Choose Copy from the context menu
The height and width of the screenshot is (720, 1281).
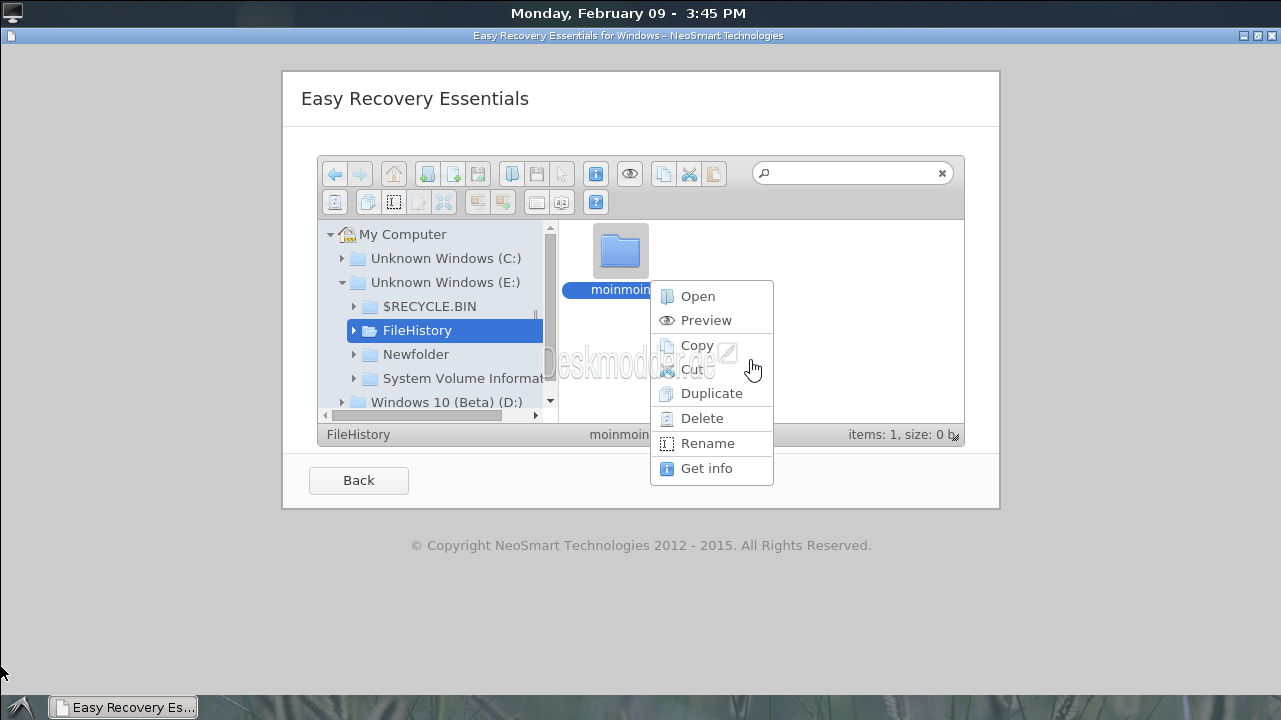711,345
